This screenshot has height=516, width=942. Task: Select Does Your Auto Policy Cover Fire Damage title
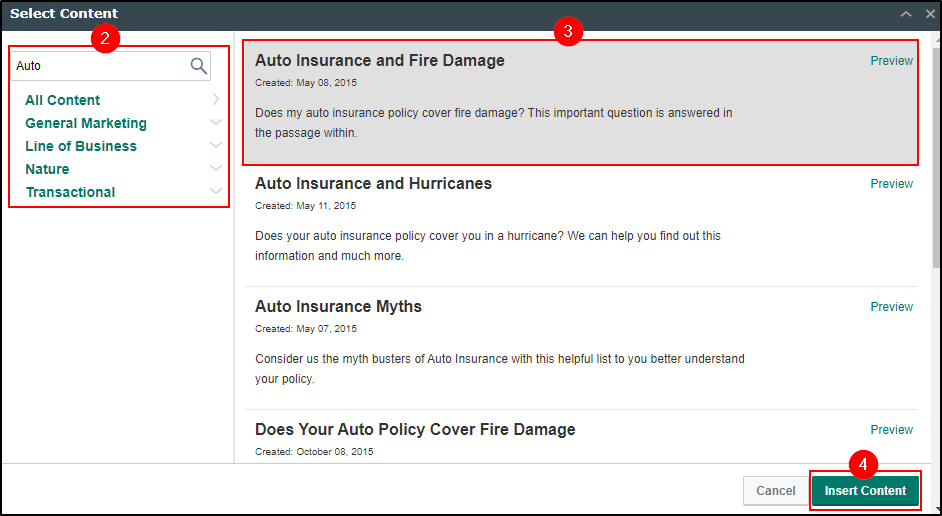[x=415, y=429]
